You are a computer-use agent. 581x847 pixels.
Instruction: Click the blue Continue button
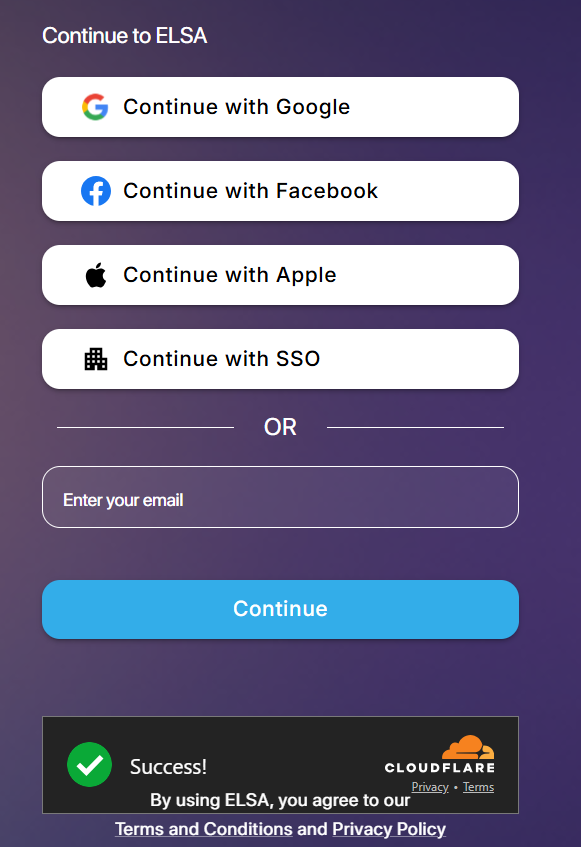pos(280,609)
